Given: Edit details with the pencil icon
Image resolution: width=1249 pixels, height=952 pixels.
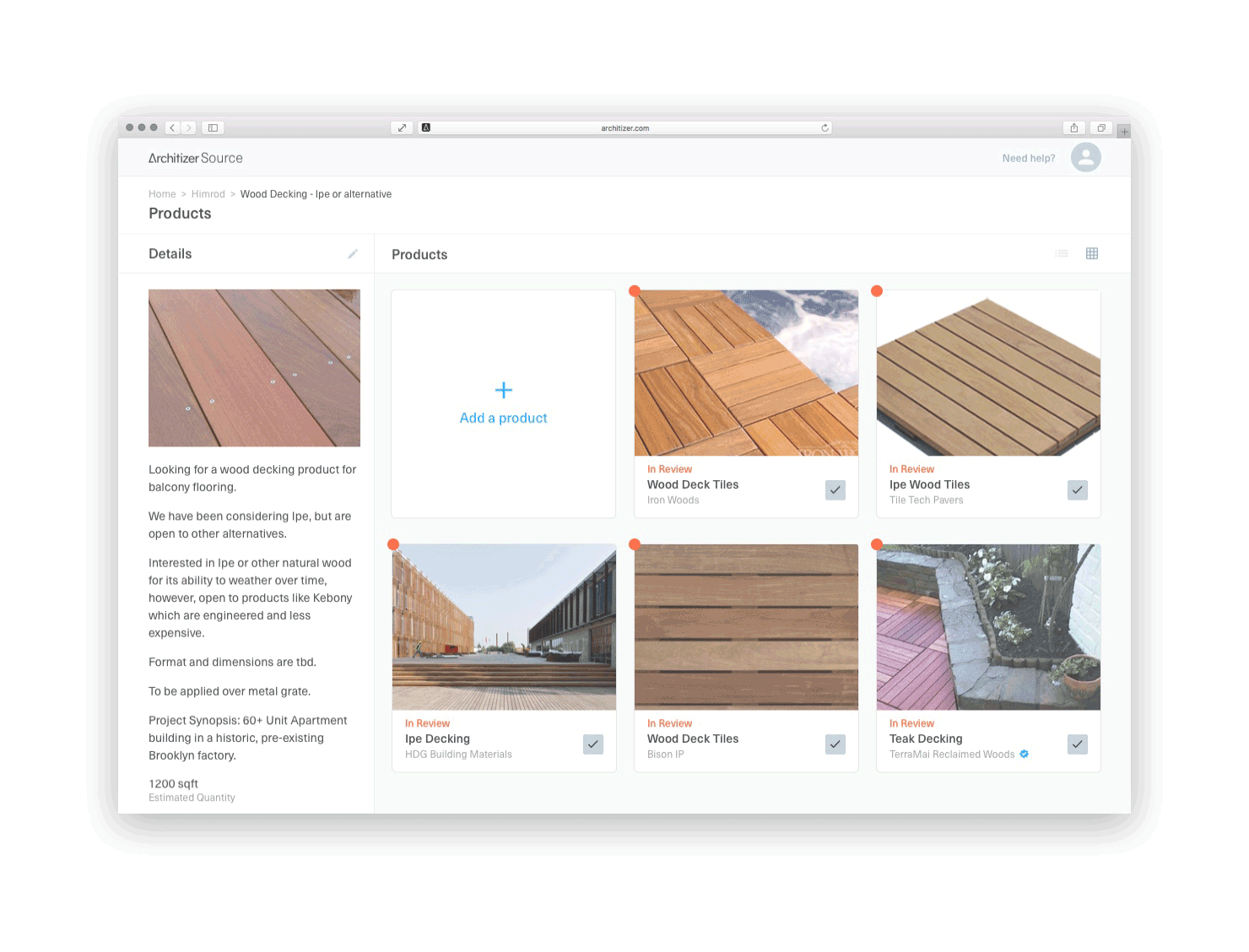Looking at the screenshot, I should 353,254.
